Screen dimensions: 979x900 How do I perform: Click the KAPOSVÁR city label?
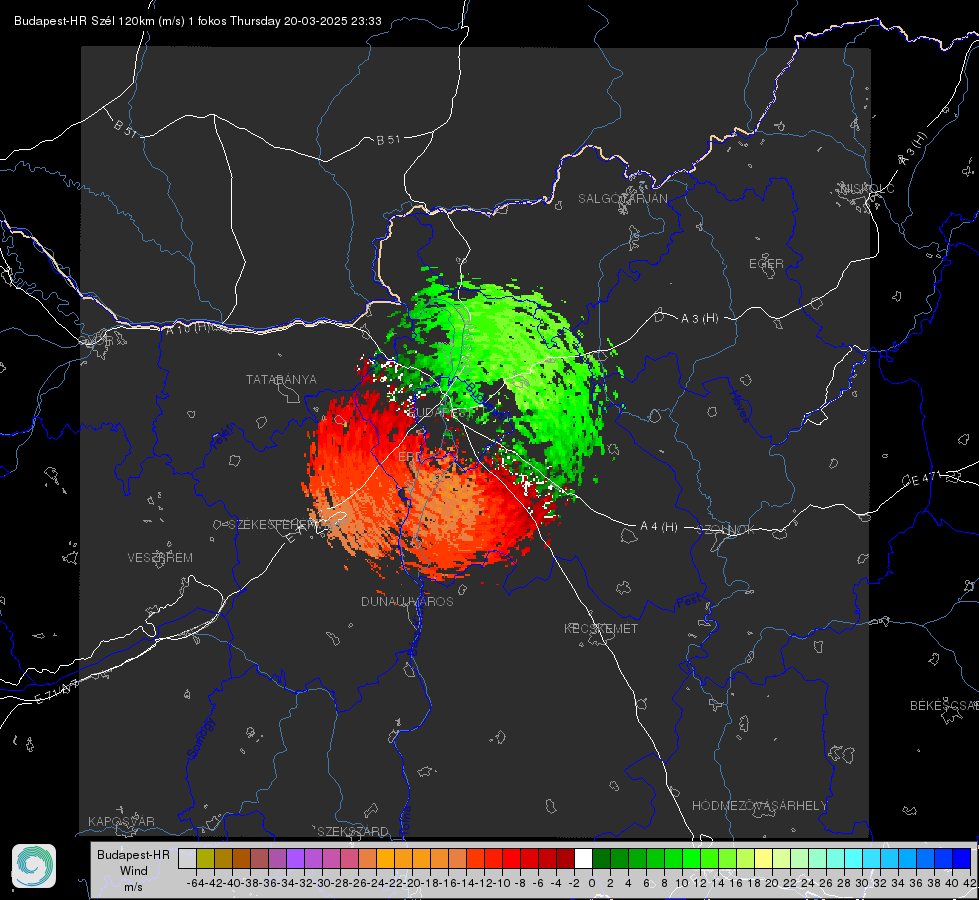(x=121, y=821)
